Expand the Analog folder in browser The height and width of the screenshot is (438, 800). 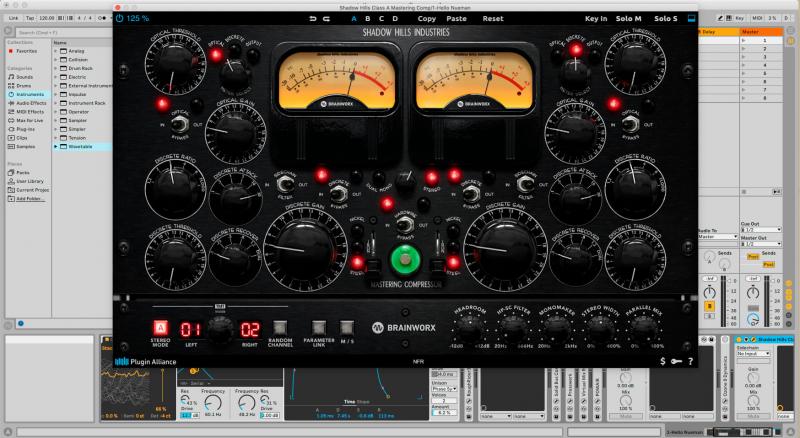tap(56, 51)
